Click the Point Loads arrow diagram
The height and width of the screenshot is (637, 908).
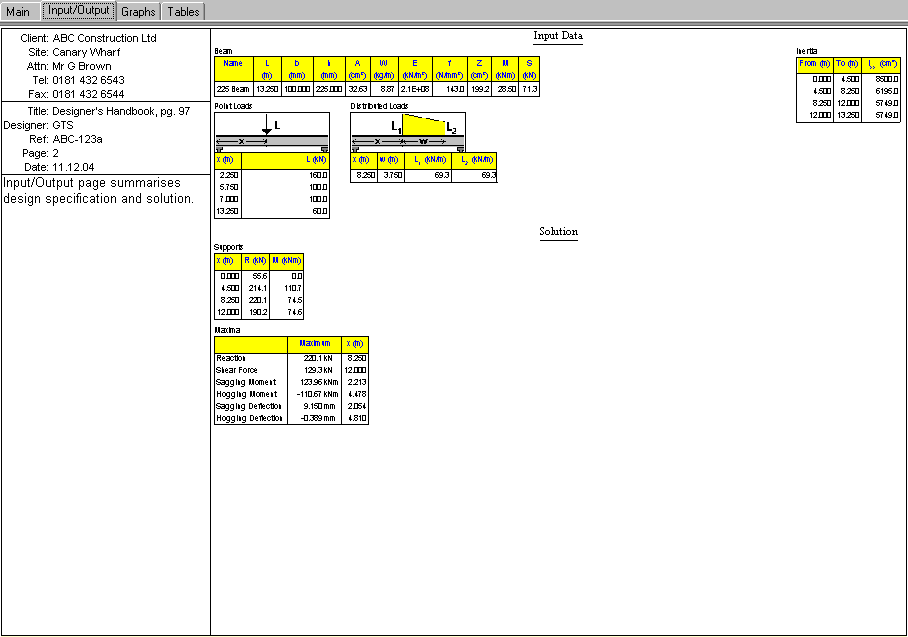pos(271,131)
